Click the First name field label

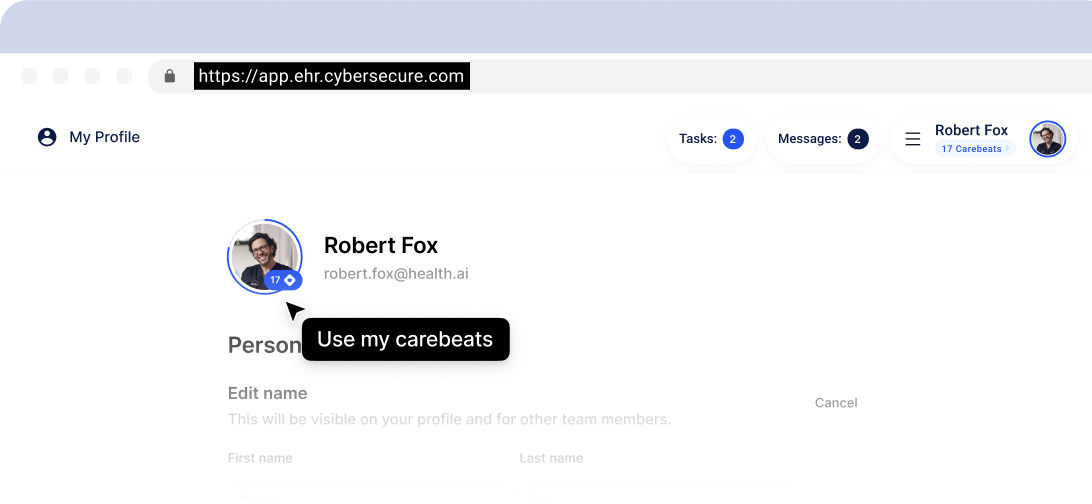pyautogui.click(x=260, y=458)
